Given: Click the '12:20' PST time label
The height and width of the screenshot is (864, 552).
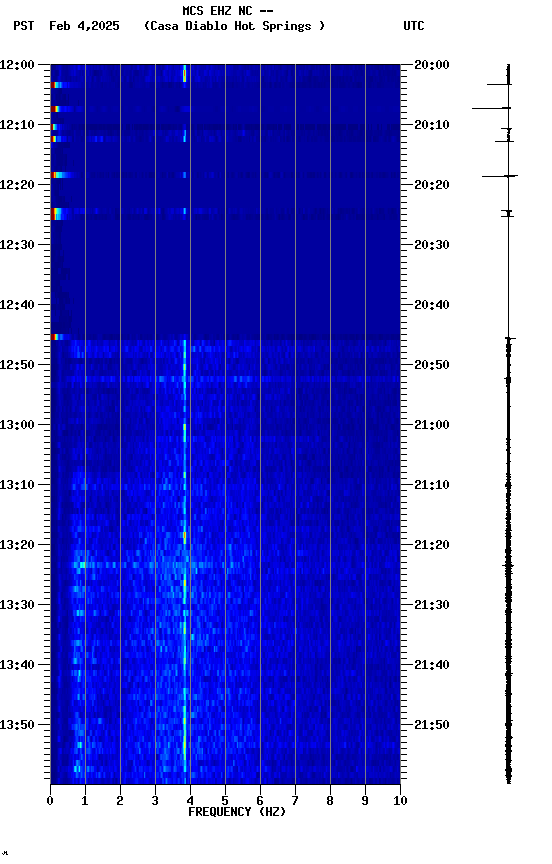Looking at the screenshot, I should click(x=17, y=185).
